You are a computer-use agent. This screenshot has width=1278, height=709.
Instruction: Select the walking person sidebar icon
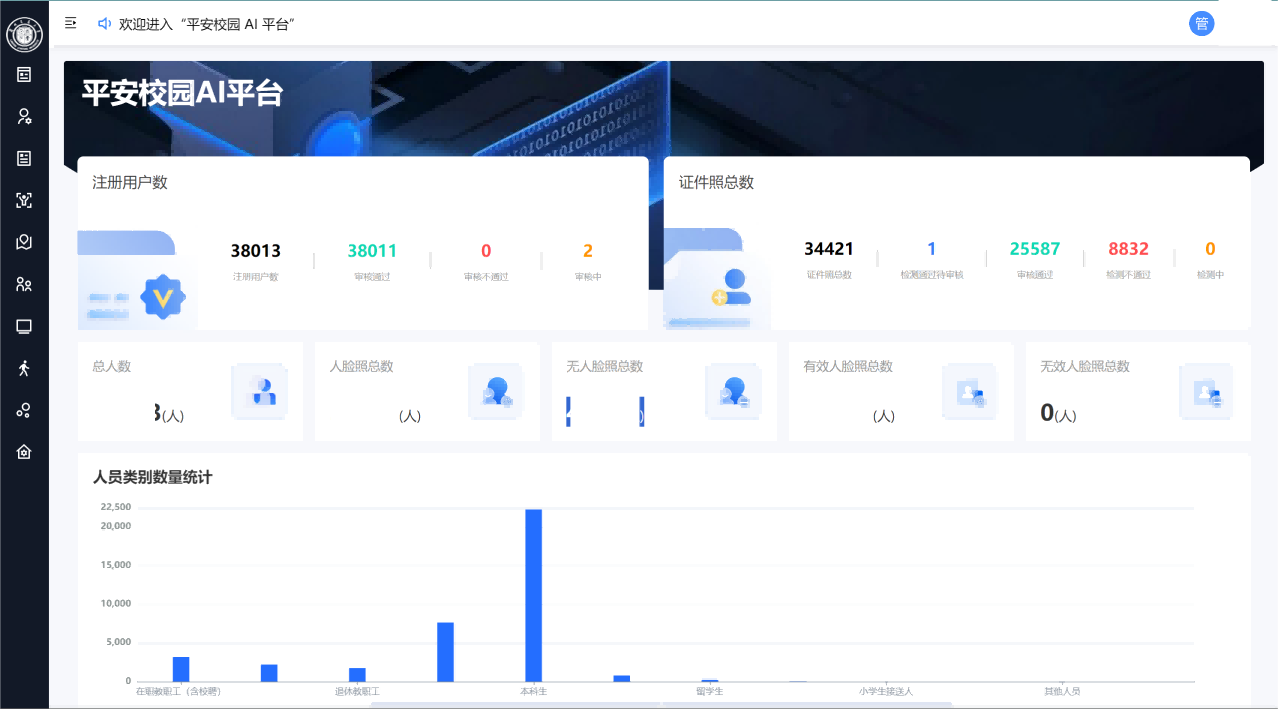tap(24, 368)
